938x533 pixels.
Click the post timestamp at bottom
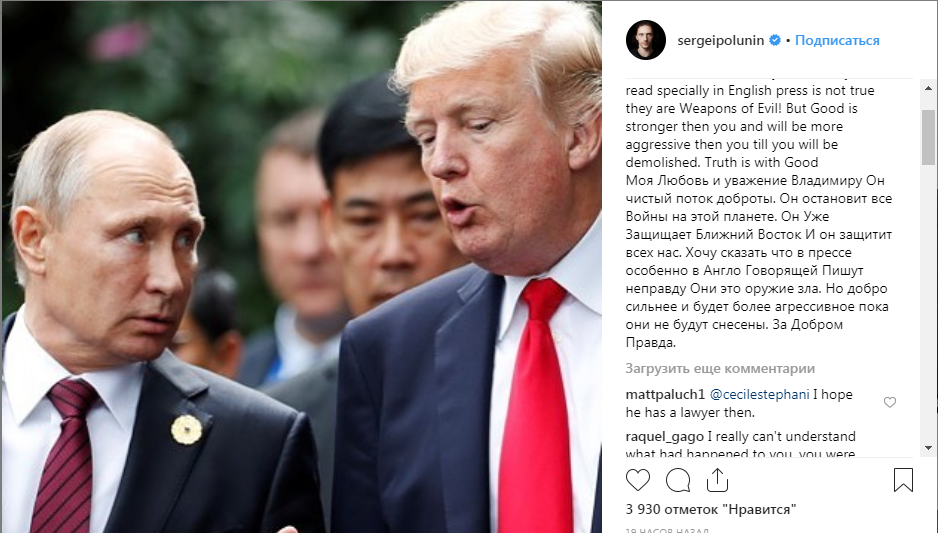pos(667,530)
